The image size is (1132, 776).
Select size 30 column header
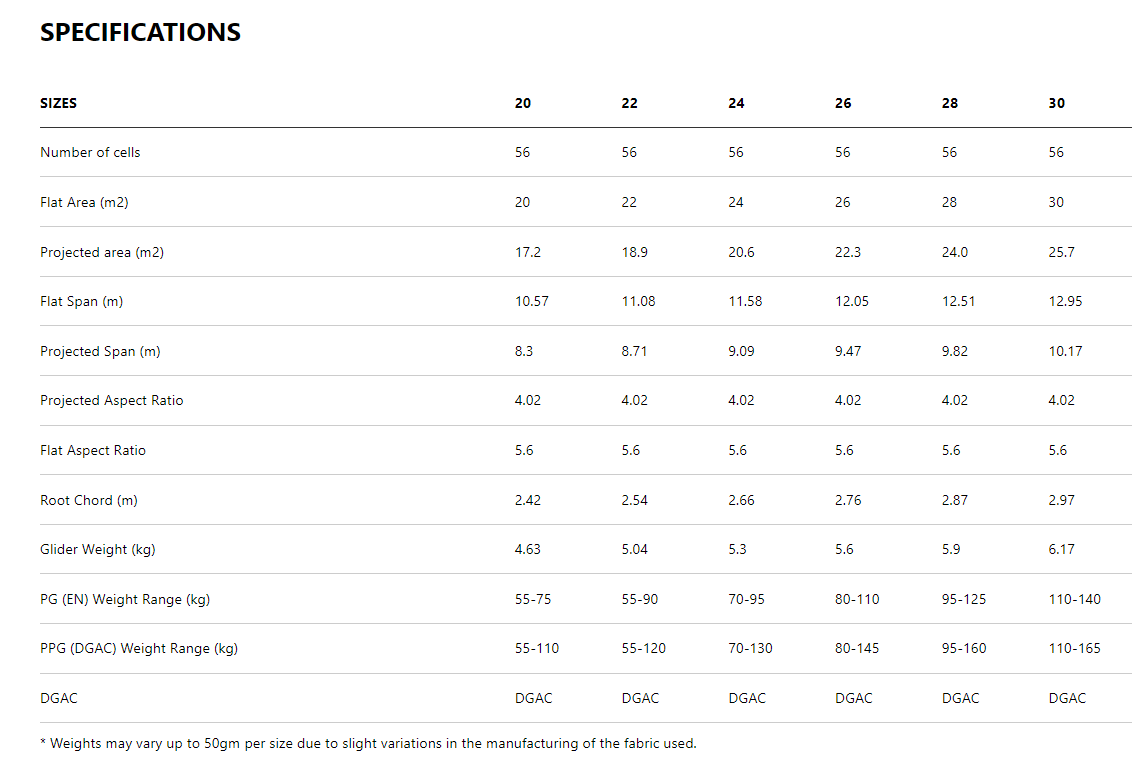pos(1056,103)
